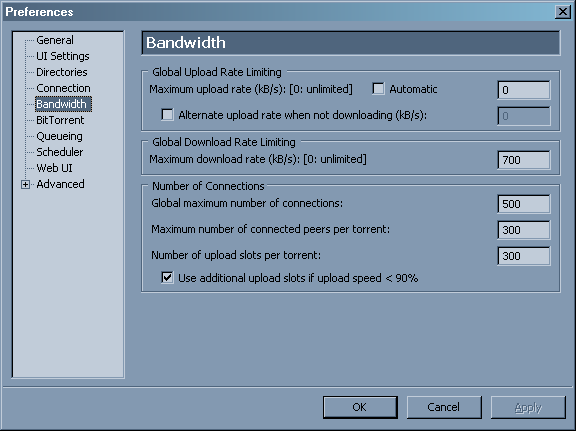Go to Directories preferences

pyautogui.click(x=62, y=72)
